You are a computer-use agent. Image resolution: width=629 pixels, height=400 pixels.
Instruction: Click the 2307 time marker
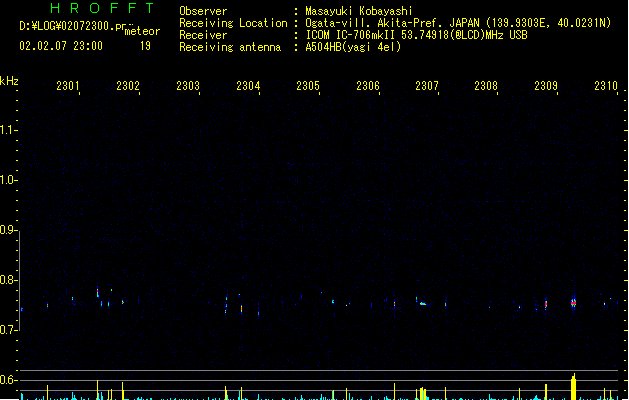click(427, 86)
